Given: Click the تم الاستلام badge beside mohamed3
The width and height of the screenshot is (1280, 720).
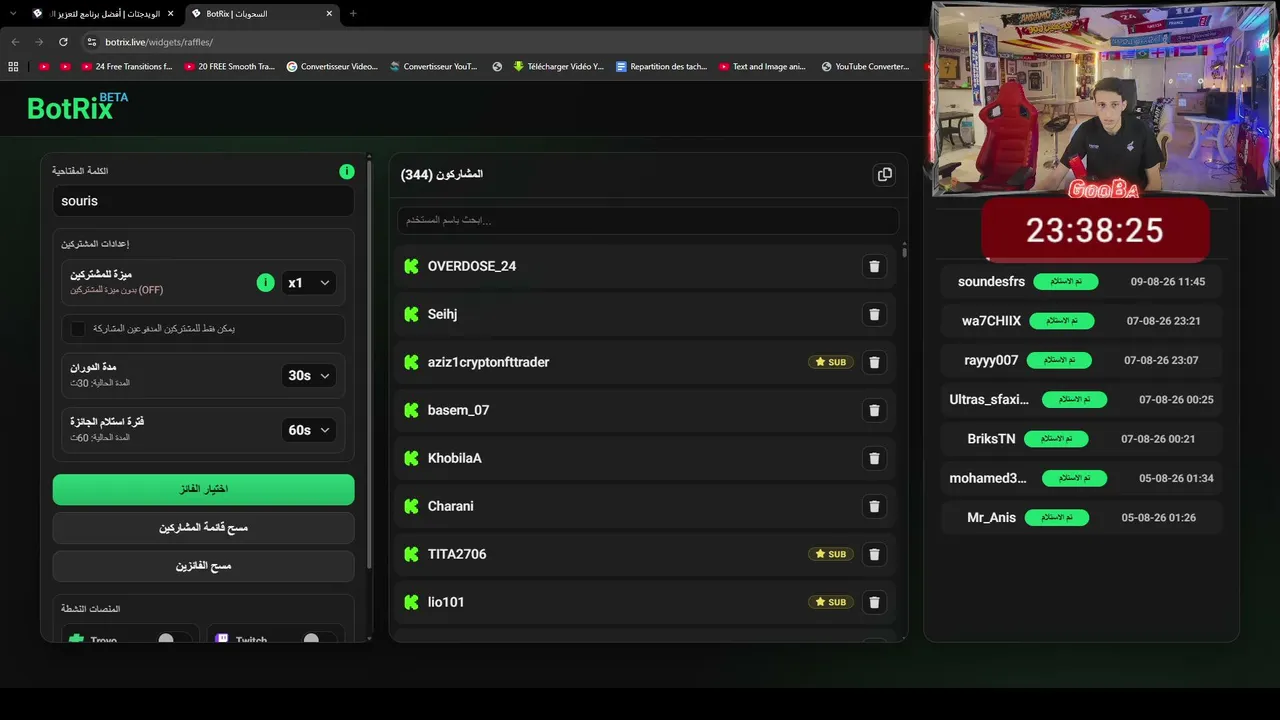Looking at the screenshot, I should pos(1074,478).
